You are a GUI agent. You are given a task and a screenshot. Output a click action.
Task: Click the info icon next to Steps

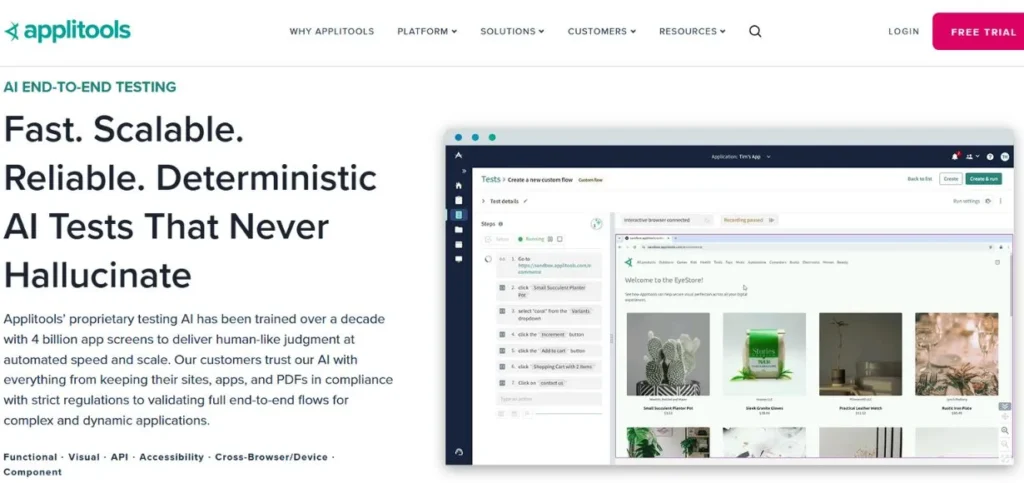point(501,224)
